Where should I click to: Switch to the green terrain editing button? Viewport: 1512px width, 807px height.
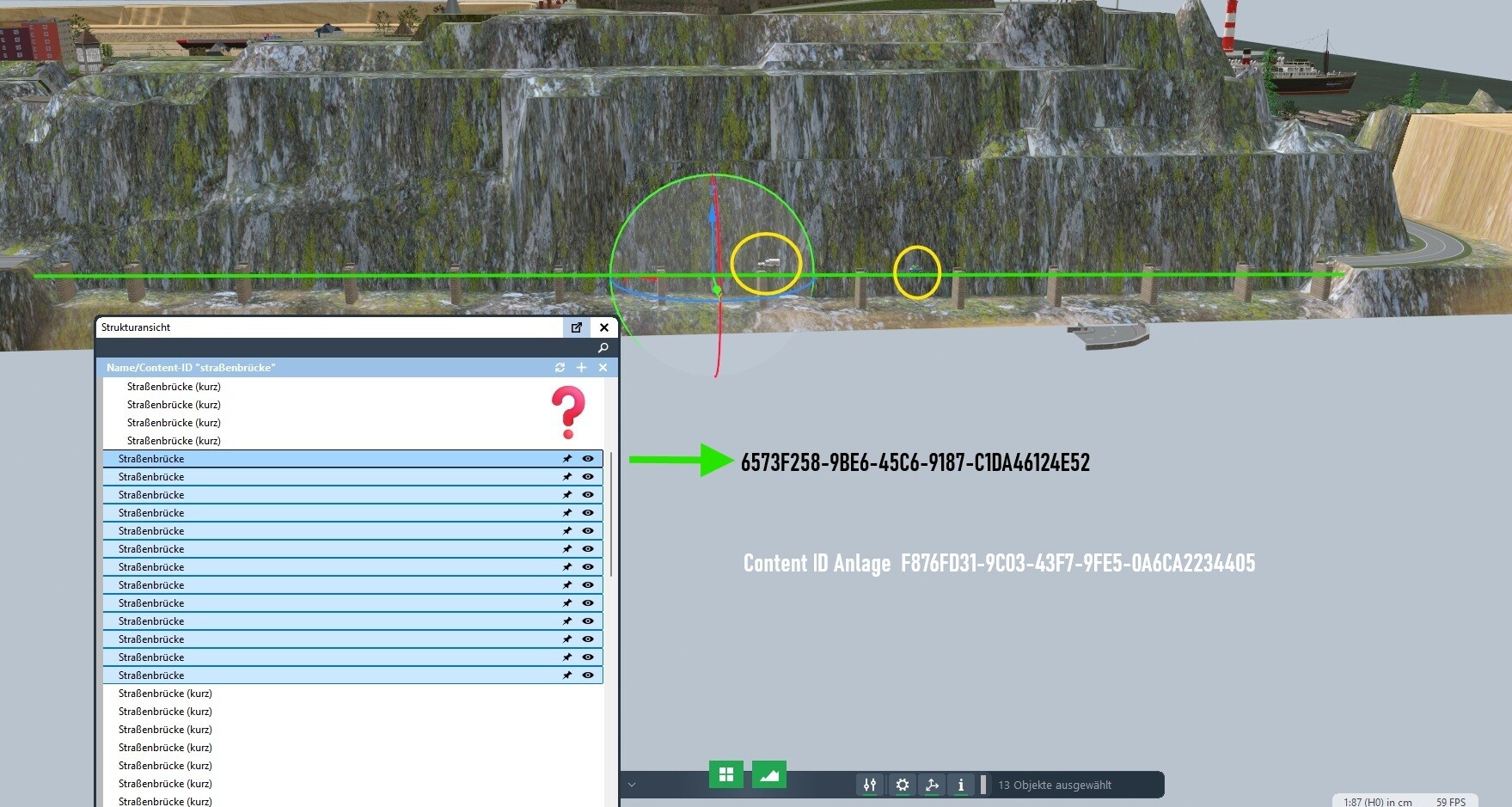[769, 774]
